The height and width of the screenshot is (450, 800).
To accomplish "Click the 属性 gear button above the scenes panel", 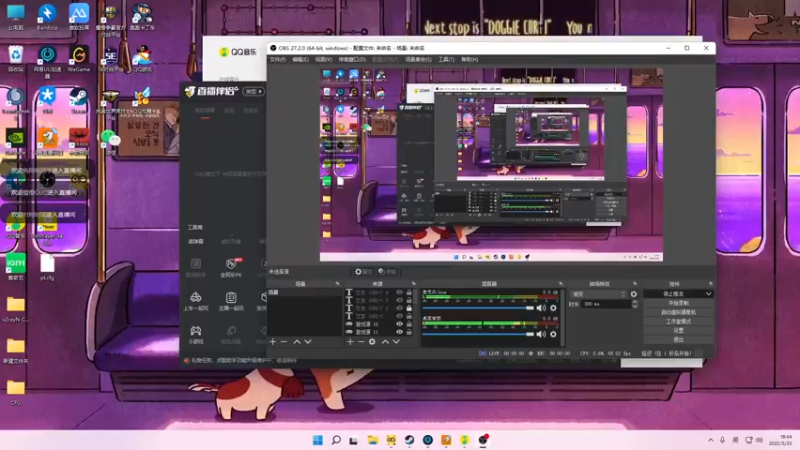I will tap(363, 272).
